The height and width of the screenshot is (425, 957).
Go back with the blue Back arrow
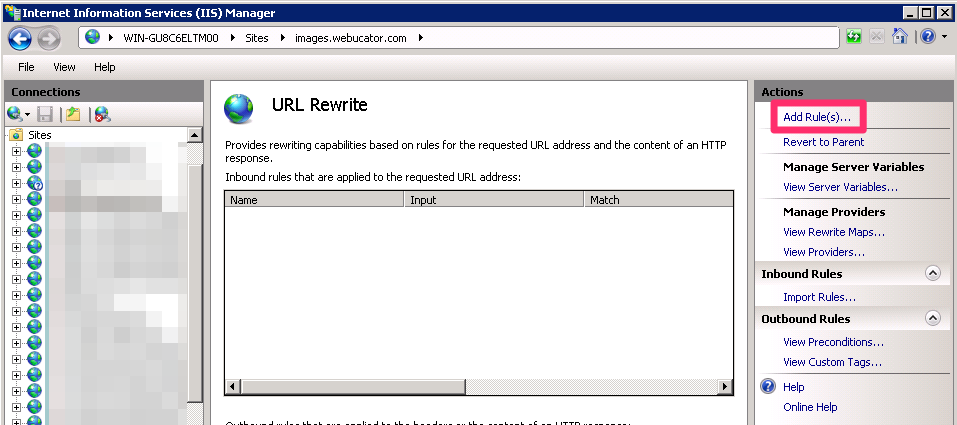click(20, 39)
